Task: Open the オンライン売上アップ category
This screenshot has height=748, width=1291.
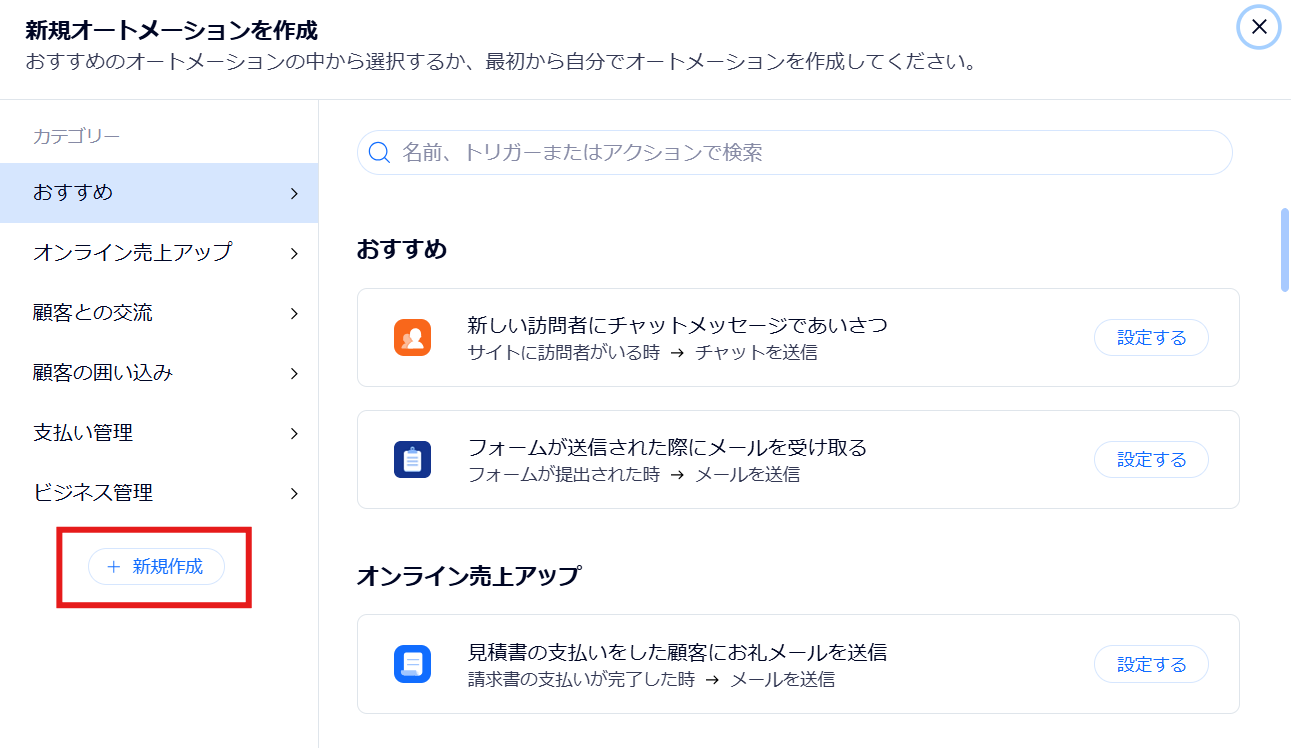Action: [132, 252]
